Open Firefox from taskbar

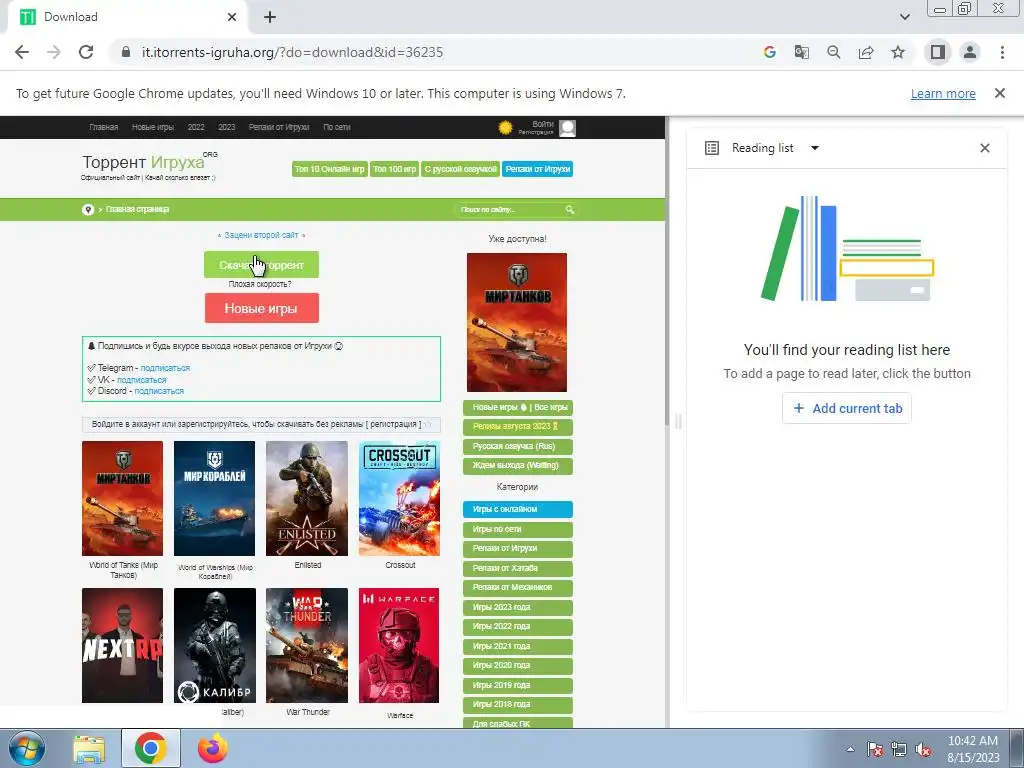point(213,749)
